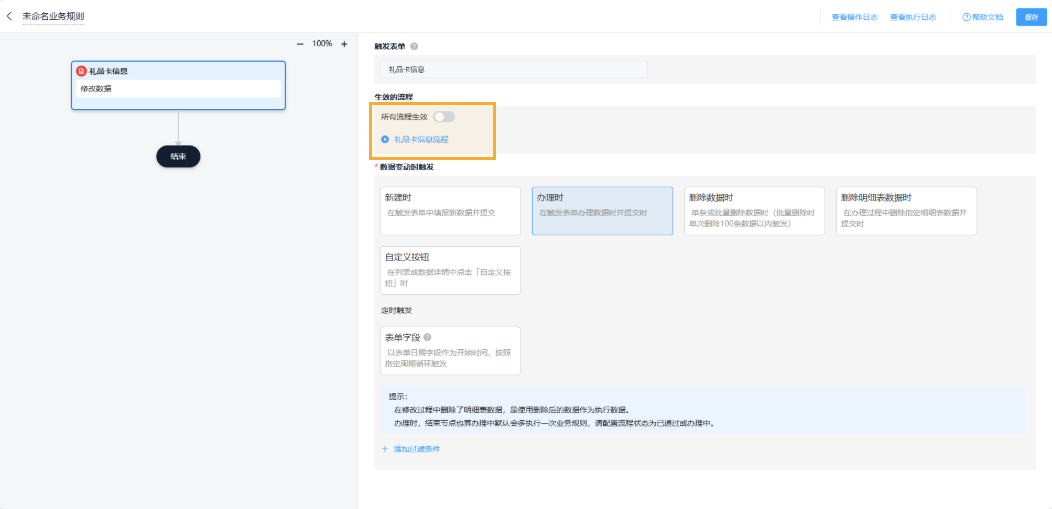Screen dimensions: 1052x509
Task: Choose the 新建时 trigger card
Action: pyautogui.click(x=450, y=211)
